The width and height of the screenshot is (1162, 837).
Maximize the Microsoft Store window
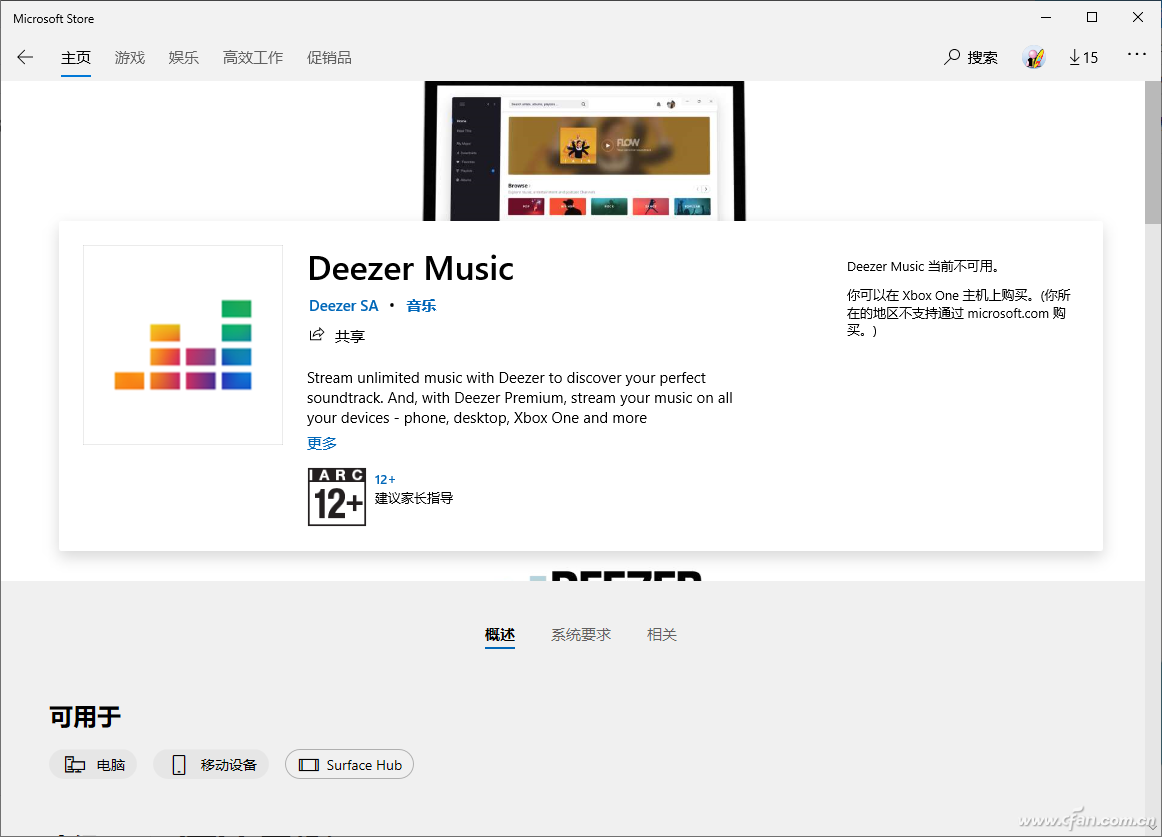(x=1092, y=17)
